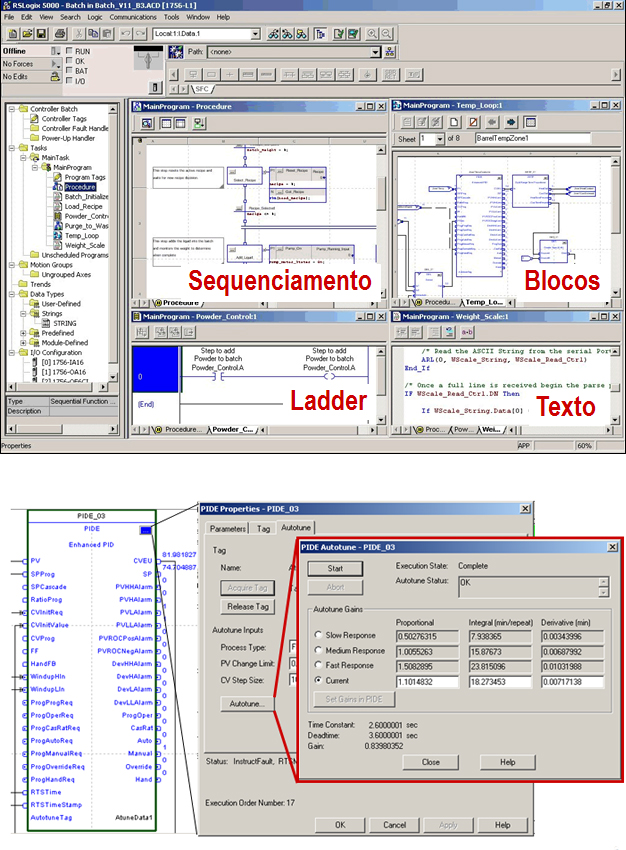Click the BarrelTempZone1 sheet name field
The height and width of the screenshot is (850, 626).
(533, 139)
